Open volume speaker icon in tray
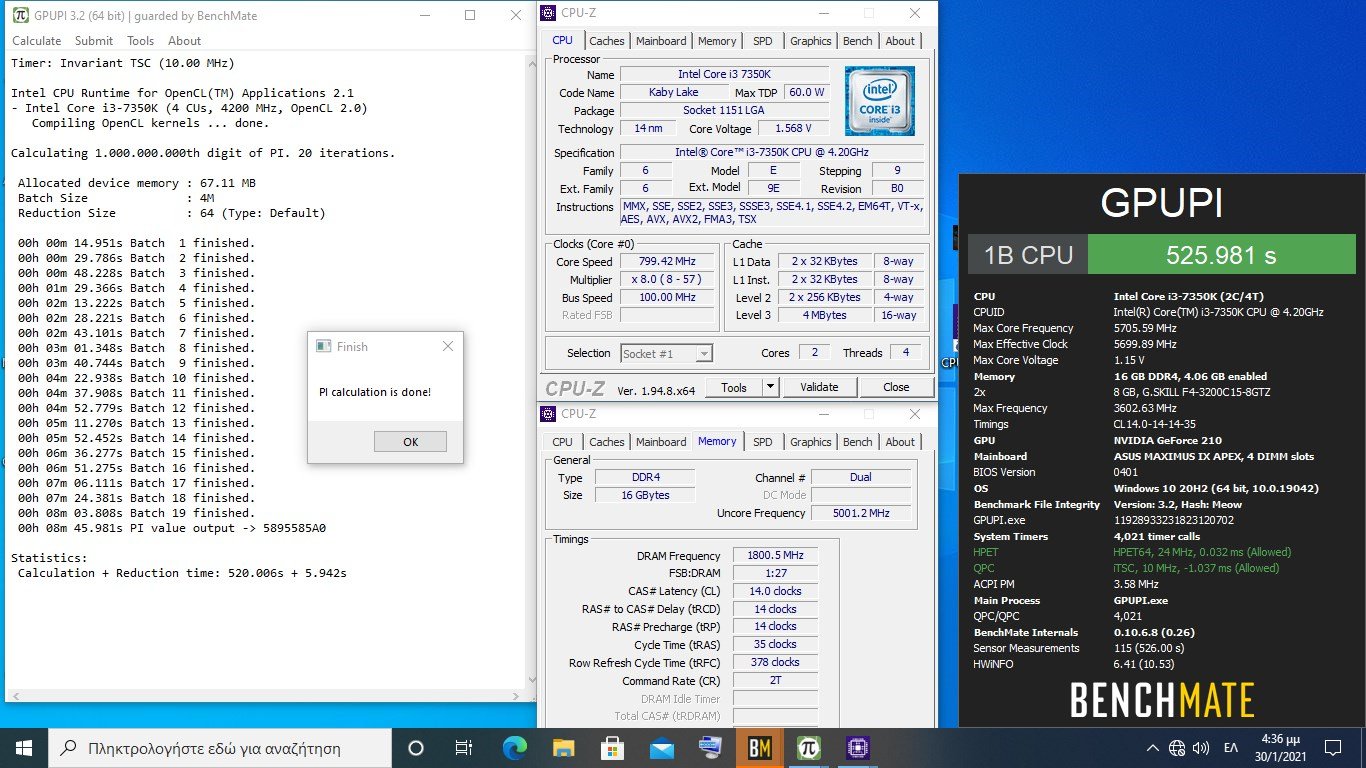 click(x=1201, y=748)
